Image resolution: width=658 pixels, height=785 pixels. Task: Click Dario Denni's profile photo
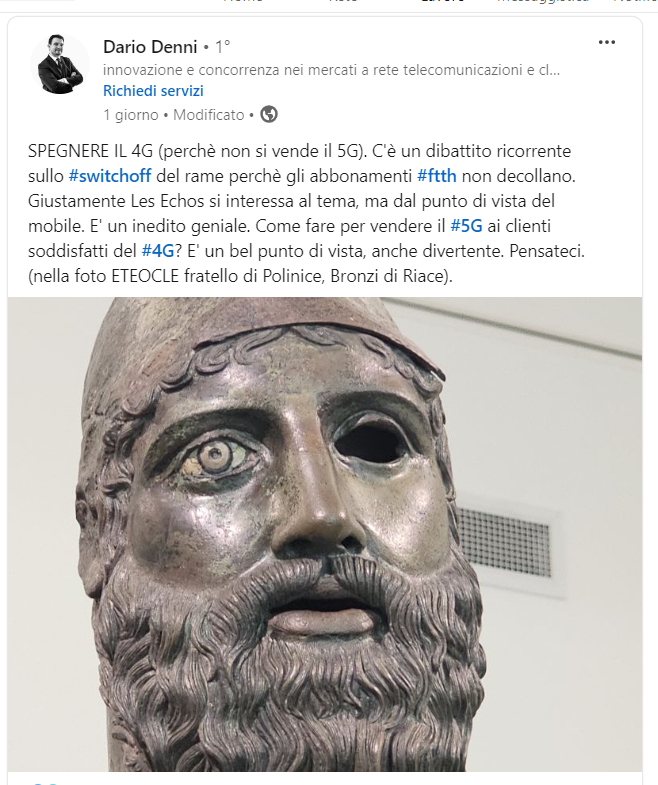click(60, 64)
